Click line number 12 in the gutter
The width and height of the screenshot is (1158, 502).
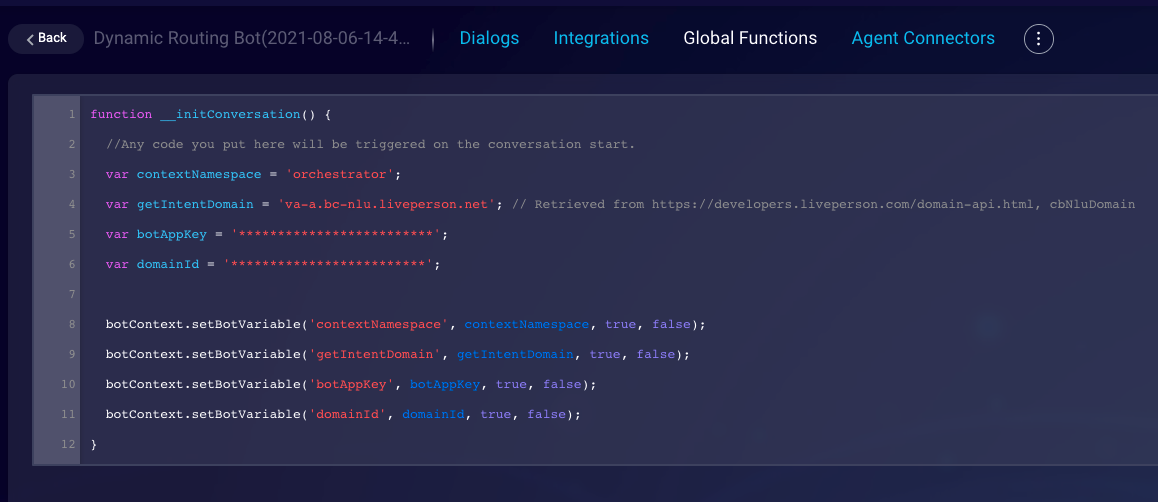pos(69,444)
